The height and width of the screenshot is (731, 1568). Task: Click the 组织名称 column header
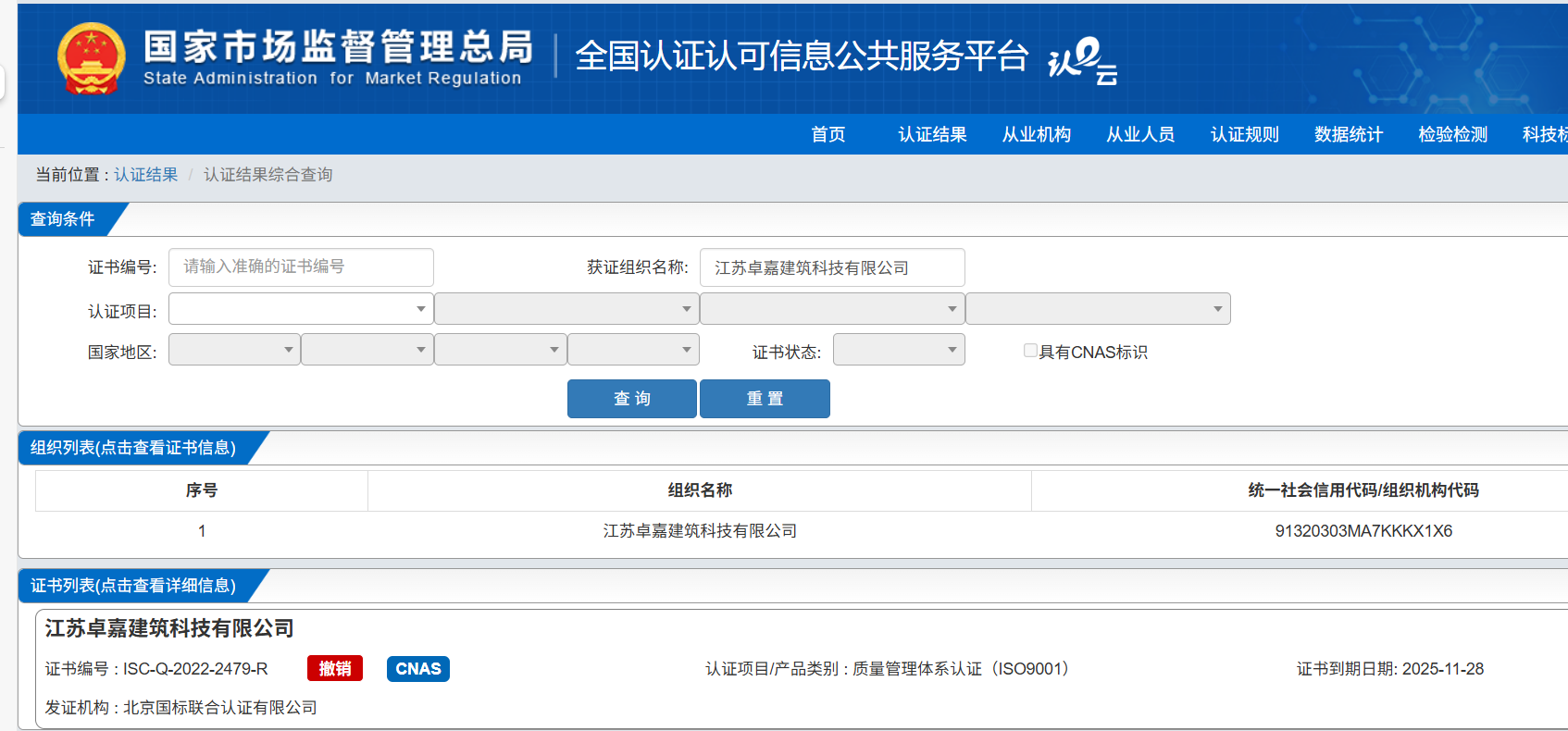[700, 490]
